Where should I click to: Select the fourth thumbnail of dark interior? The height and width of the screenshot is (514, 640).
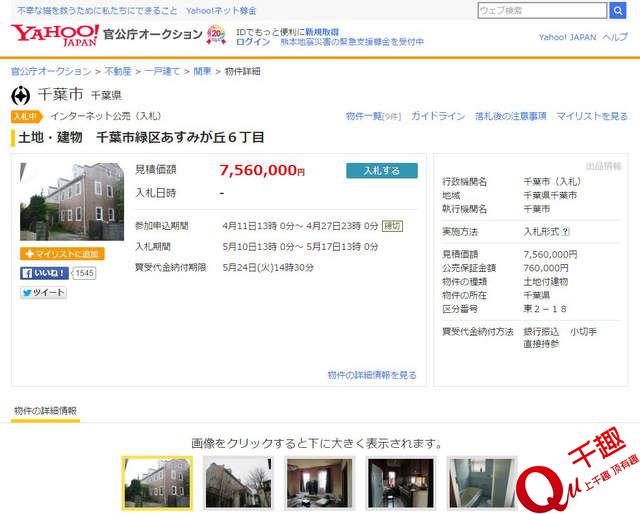401,483
